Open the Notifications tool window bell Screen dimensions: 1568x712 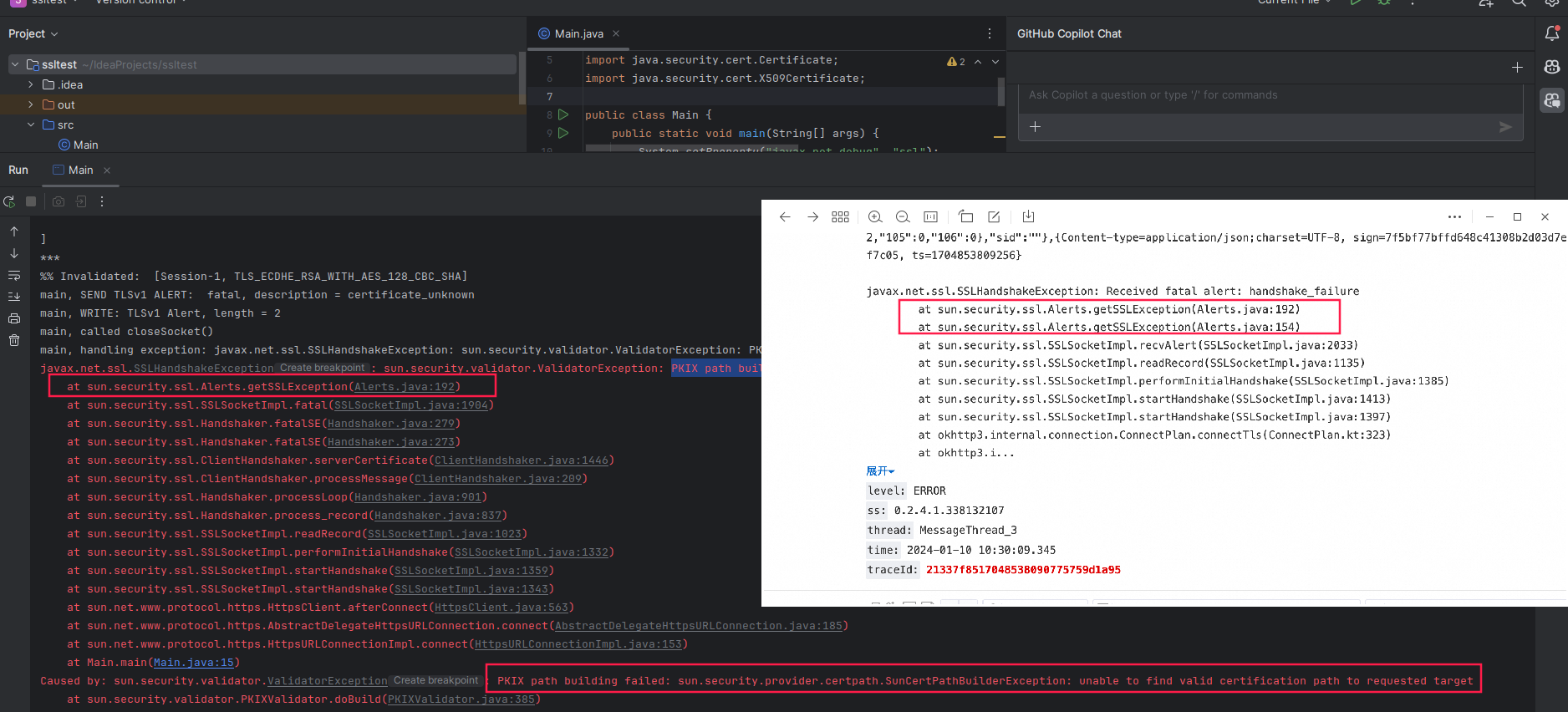1552,33
